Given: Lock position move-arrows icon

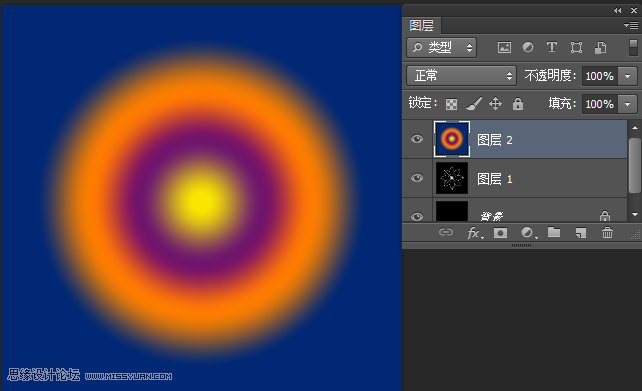Looking at the screenshot, I should pyautogui.click(x=495, y=104).
